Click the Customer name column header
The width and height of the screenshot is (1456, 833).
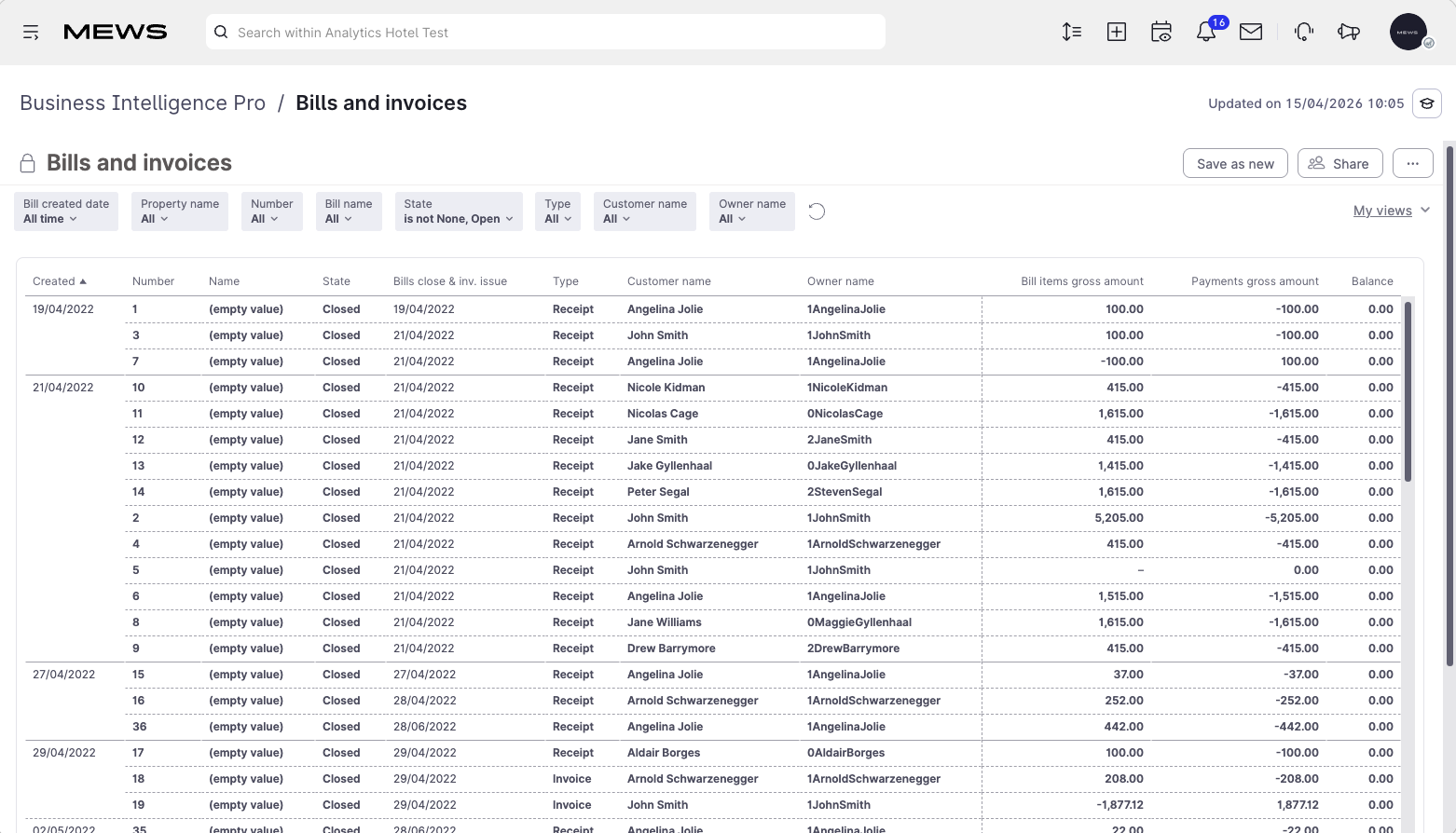pos(669,281)
